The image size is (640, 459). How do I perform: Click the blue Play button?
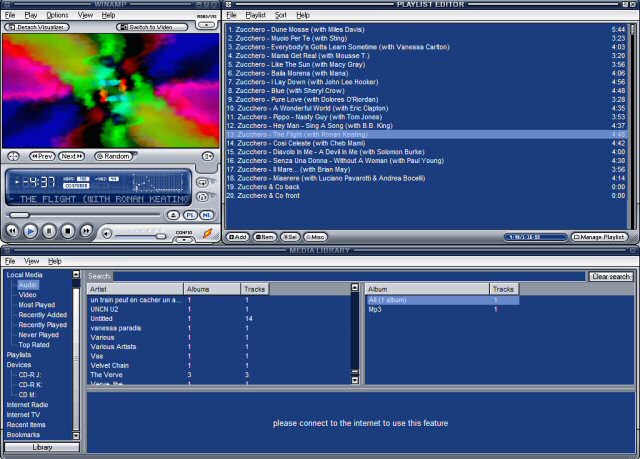[30, 231]
